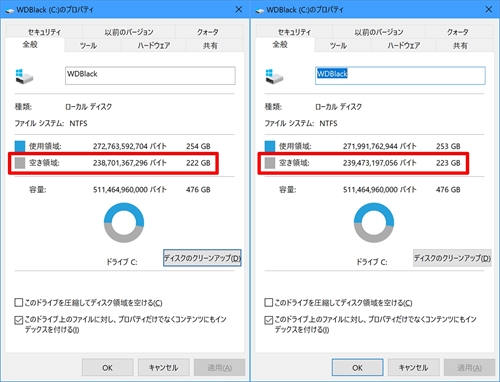The height and width of the screenshot is (382, 500).
Task: Open 以前のバージョン tab in left window
Action: coord(129,32)
